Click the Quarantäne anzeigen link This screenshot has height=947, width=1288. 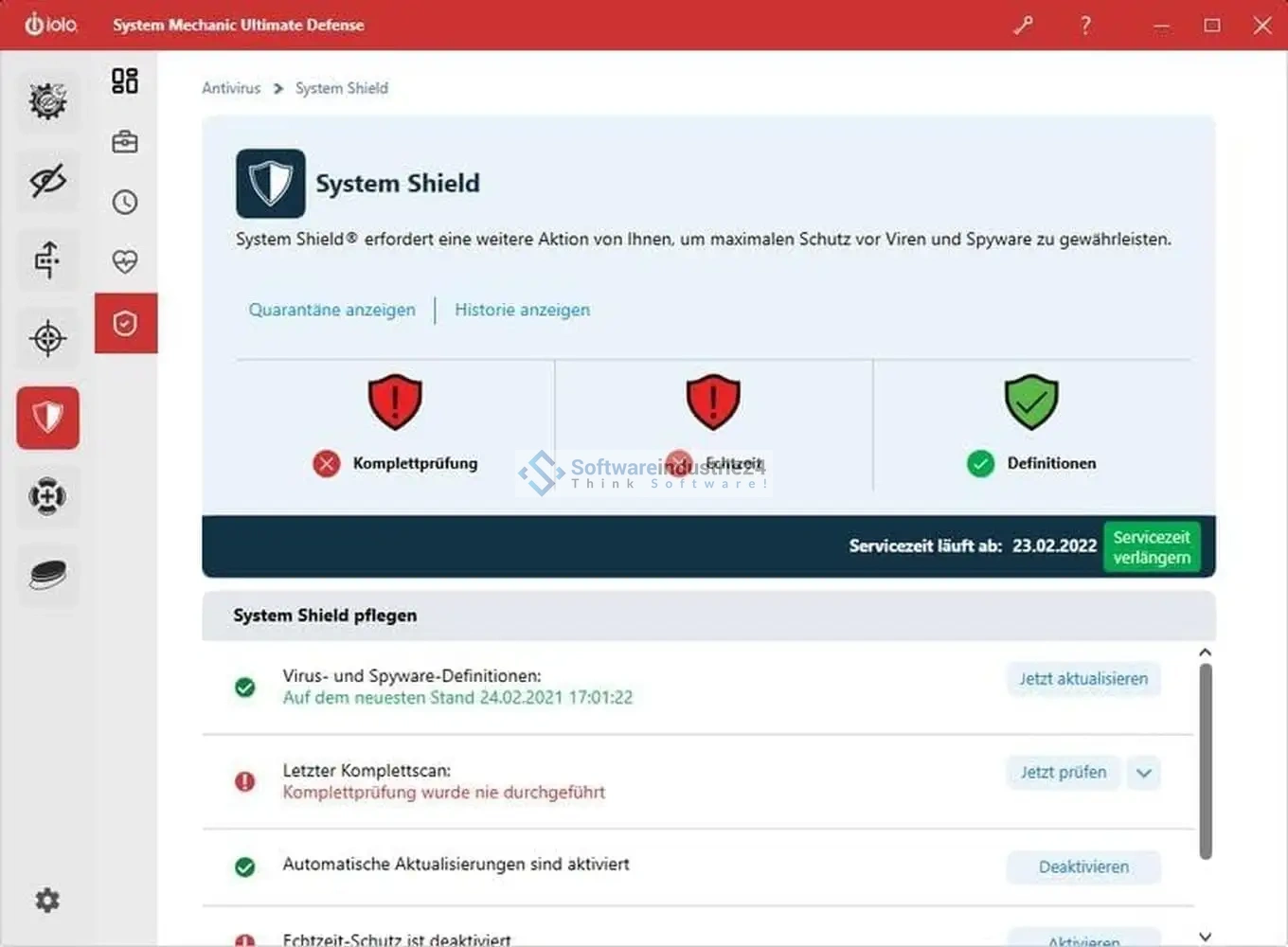(x=331, y=310)
